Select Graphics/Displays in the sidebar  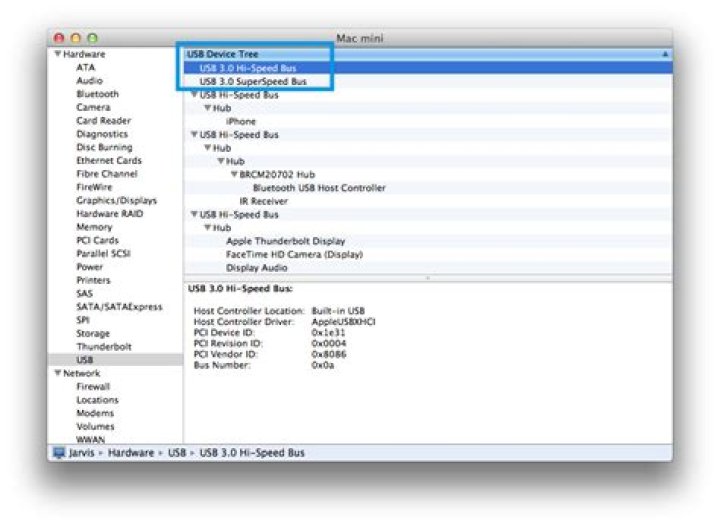coord(117,201)
